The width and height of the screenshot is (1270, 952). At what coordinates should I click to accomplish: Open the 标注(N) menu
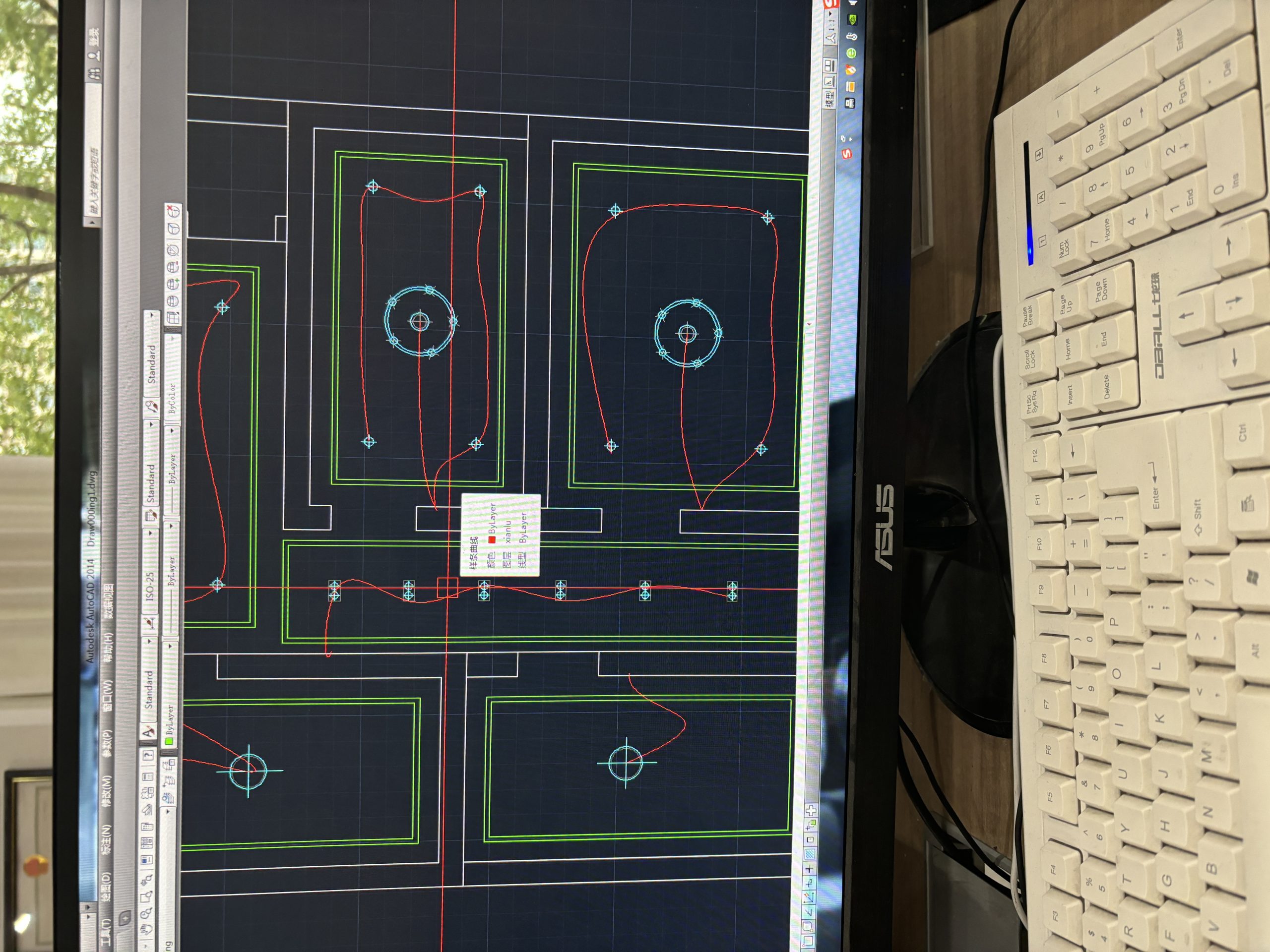click(x=106, y=839)
